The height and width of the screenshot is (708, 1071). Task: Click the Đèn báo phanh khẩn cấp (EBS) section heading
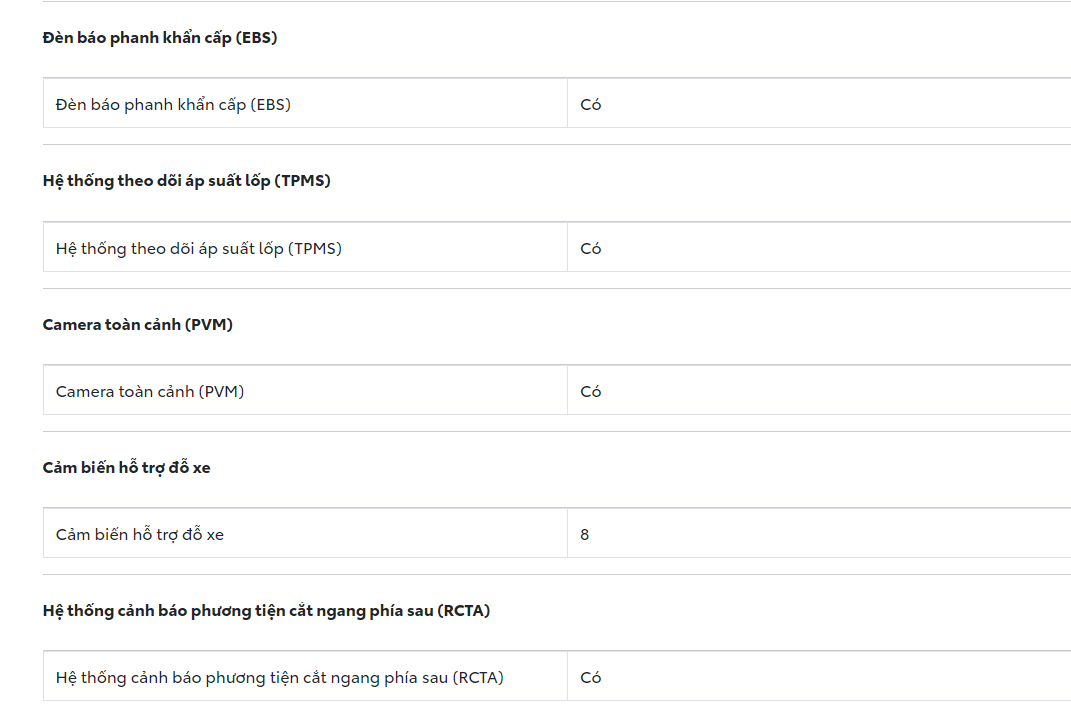pyautogui.click(x=160, y=38)
